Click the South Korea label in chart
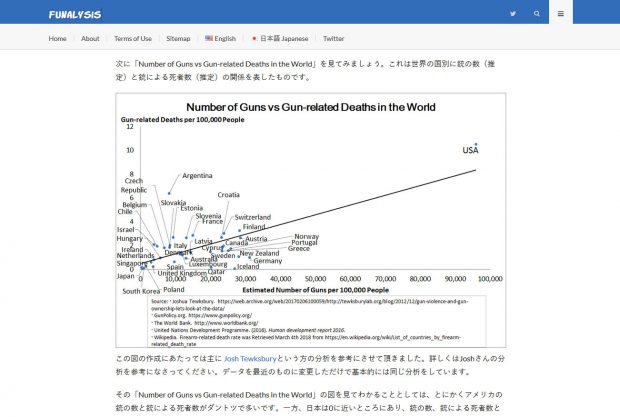This screenshot has height=417, width=620. 141,291
